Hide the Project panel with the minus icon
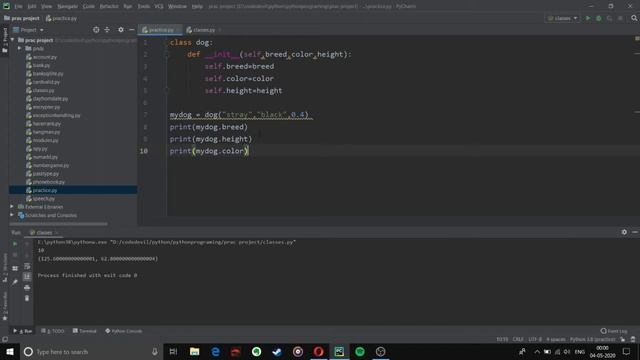This screenshot has height=360, width=640. pos(131,30)
